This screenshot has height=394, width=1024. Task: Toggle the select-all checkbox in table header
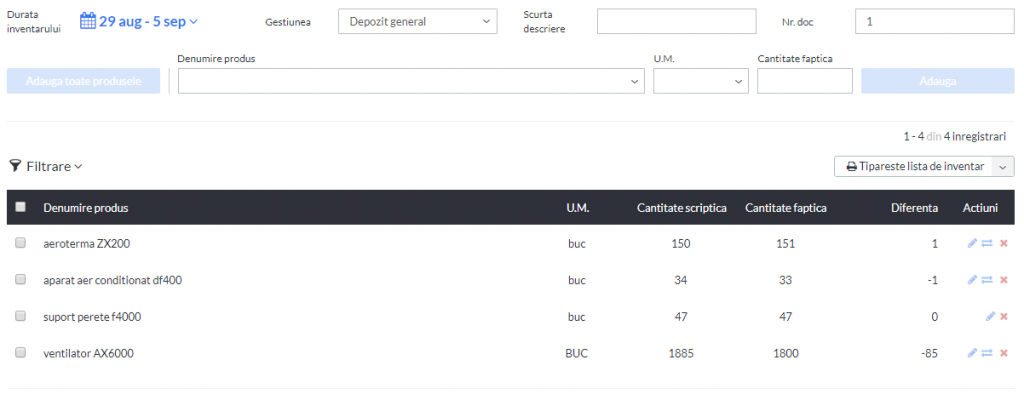tap(20, 206)
